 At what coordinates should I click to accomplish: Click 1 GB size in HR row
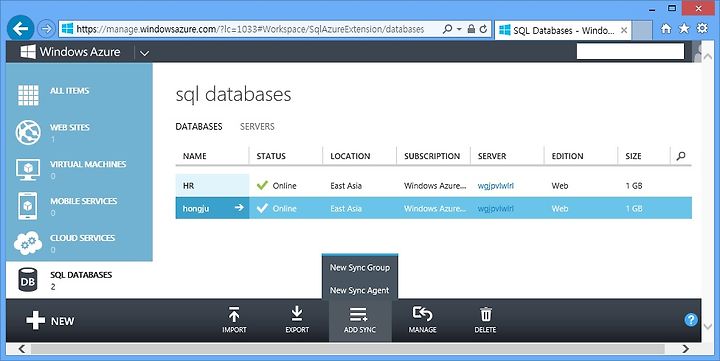click(634, 186)
